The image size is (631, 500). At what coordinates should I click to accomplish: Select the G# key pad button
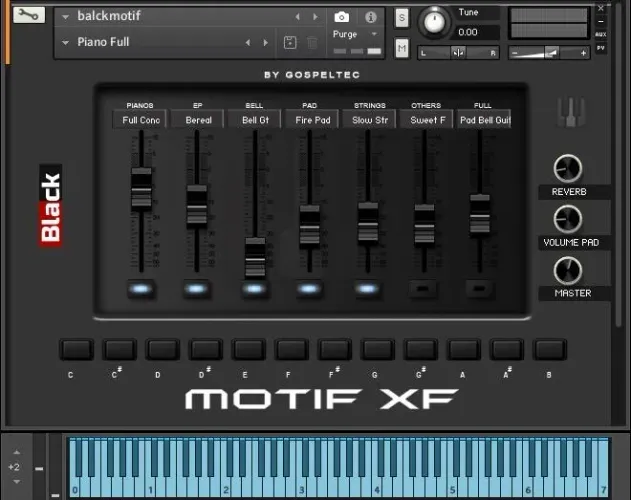pos(421,349)
